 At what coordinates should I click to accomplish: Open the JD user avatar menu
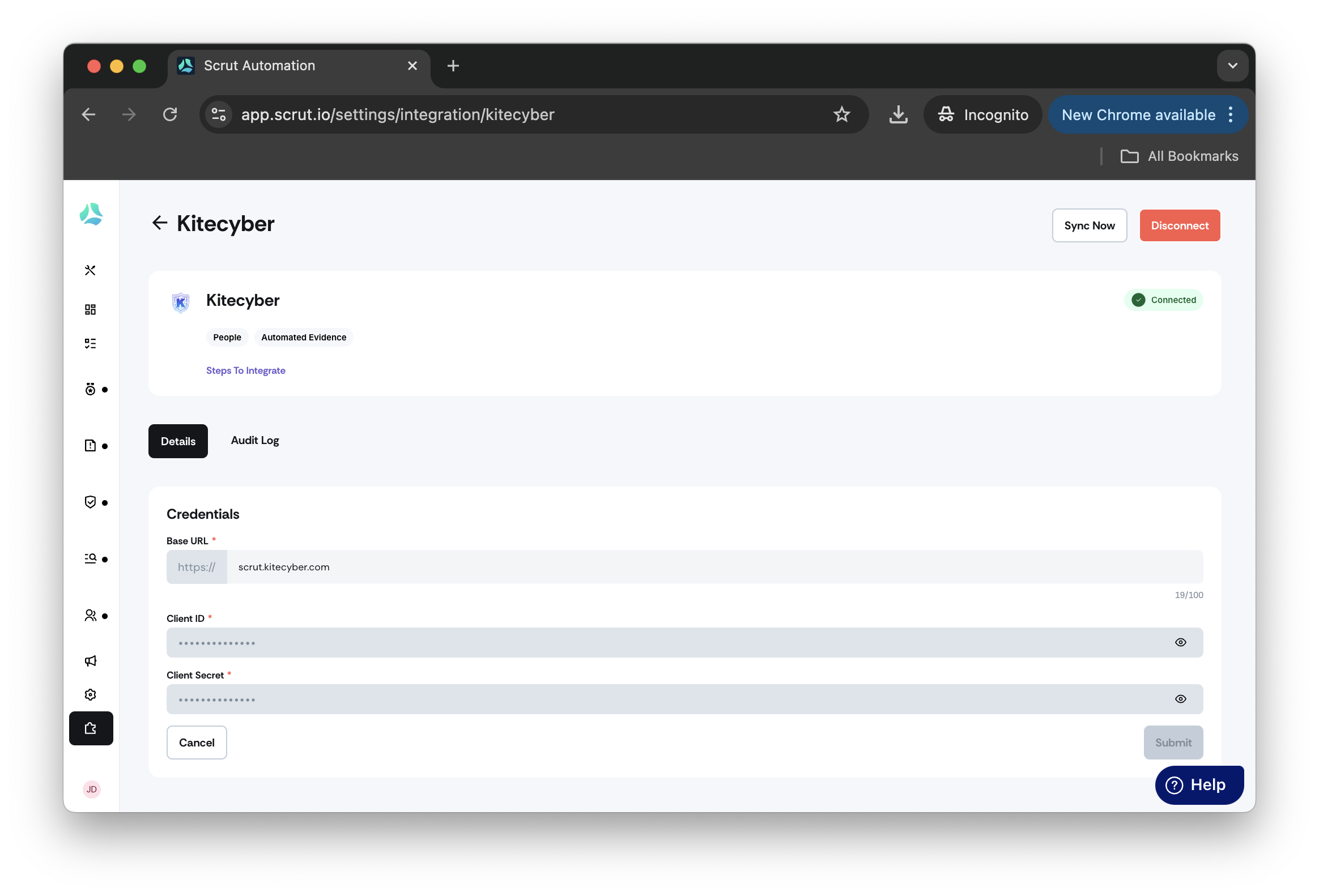click(x=91, y=790)
